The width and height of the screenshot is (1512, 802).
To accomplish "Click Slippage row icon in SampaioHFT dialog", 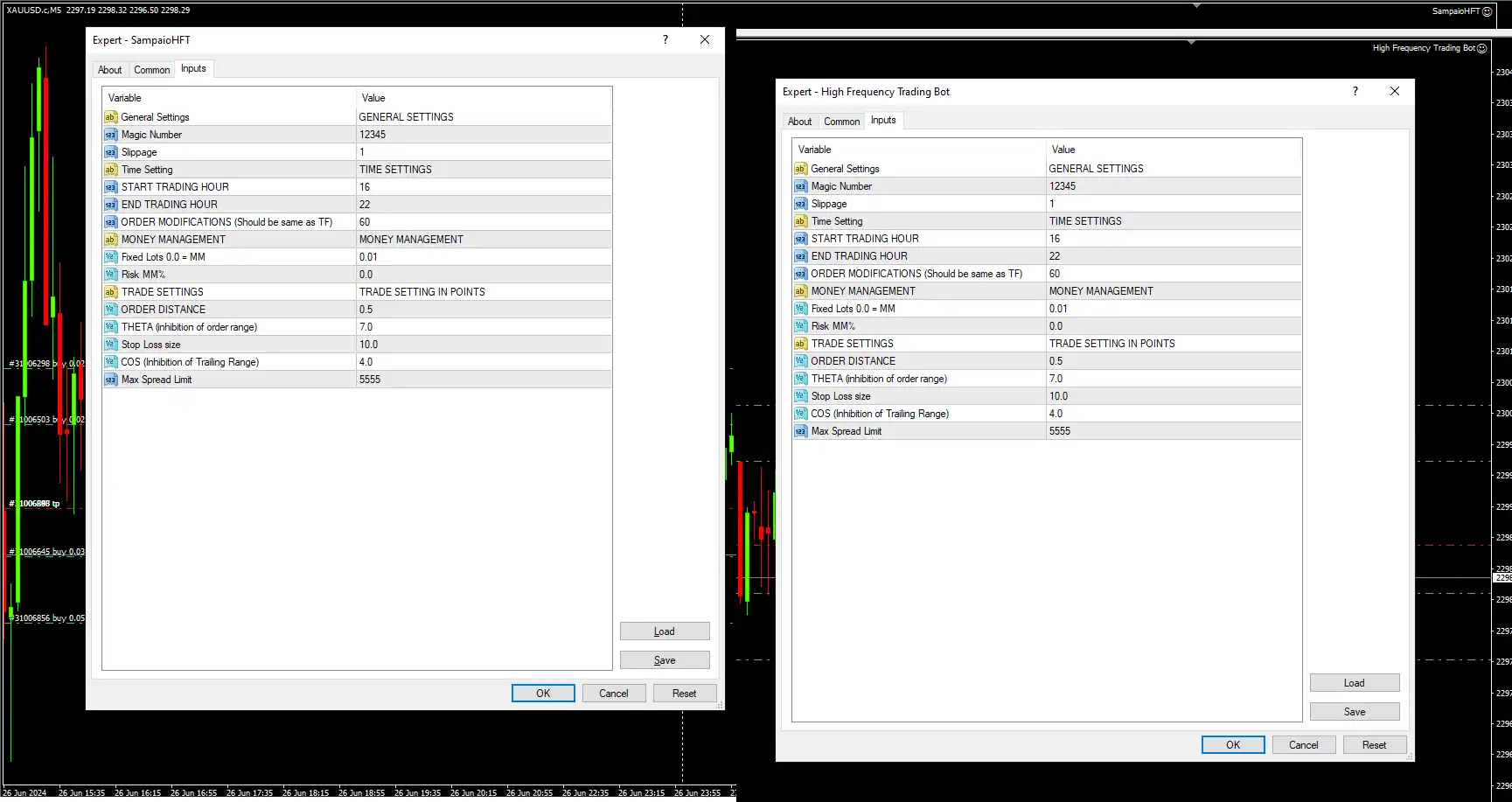I will [110, 152].
